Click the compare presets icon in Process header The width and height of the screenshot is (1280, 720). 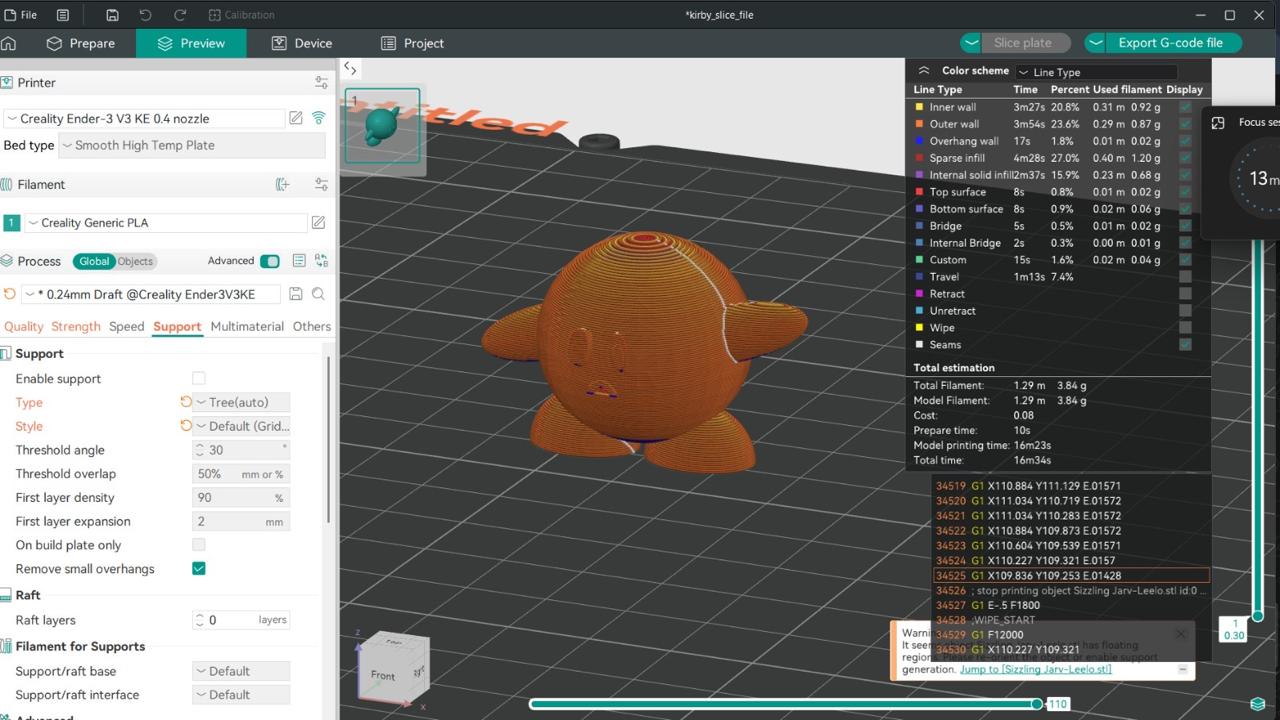point(321,261)
